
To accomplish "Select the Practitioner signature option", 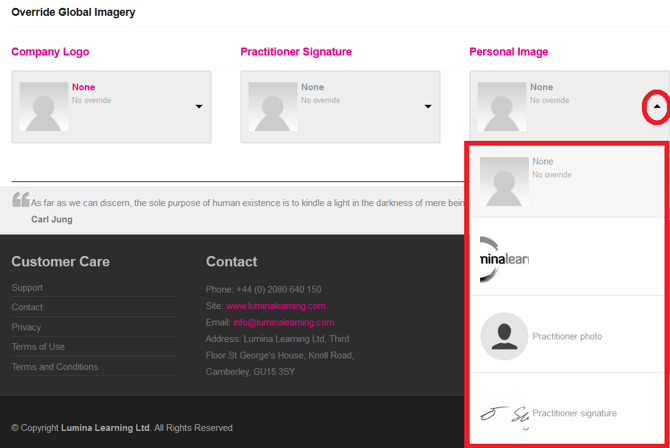I will 566,413.
